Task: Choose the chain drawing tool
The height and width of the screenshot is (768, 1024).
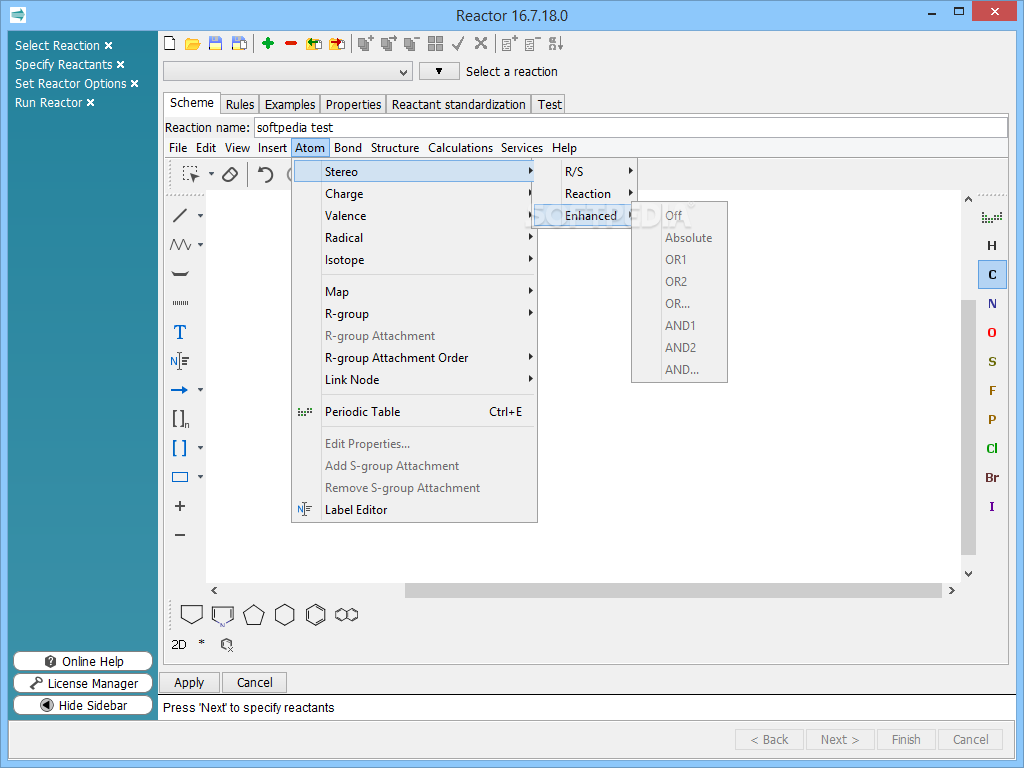Action: tap(180, 244)
